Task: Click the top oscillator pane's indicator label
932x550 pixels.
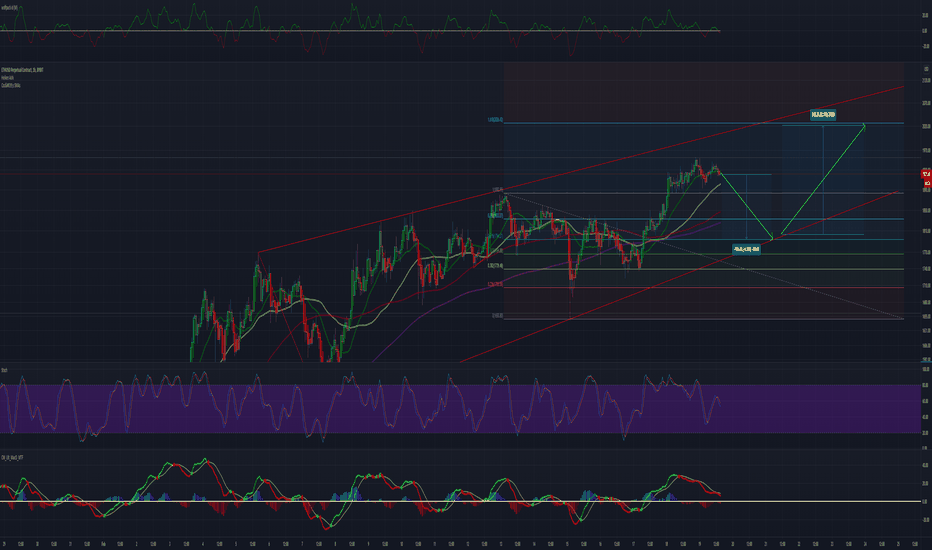Action: [9, 8]
